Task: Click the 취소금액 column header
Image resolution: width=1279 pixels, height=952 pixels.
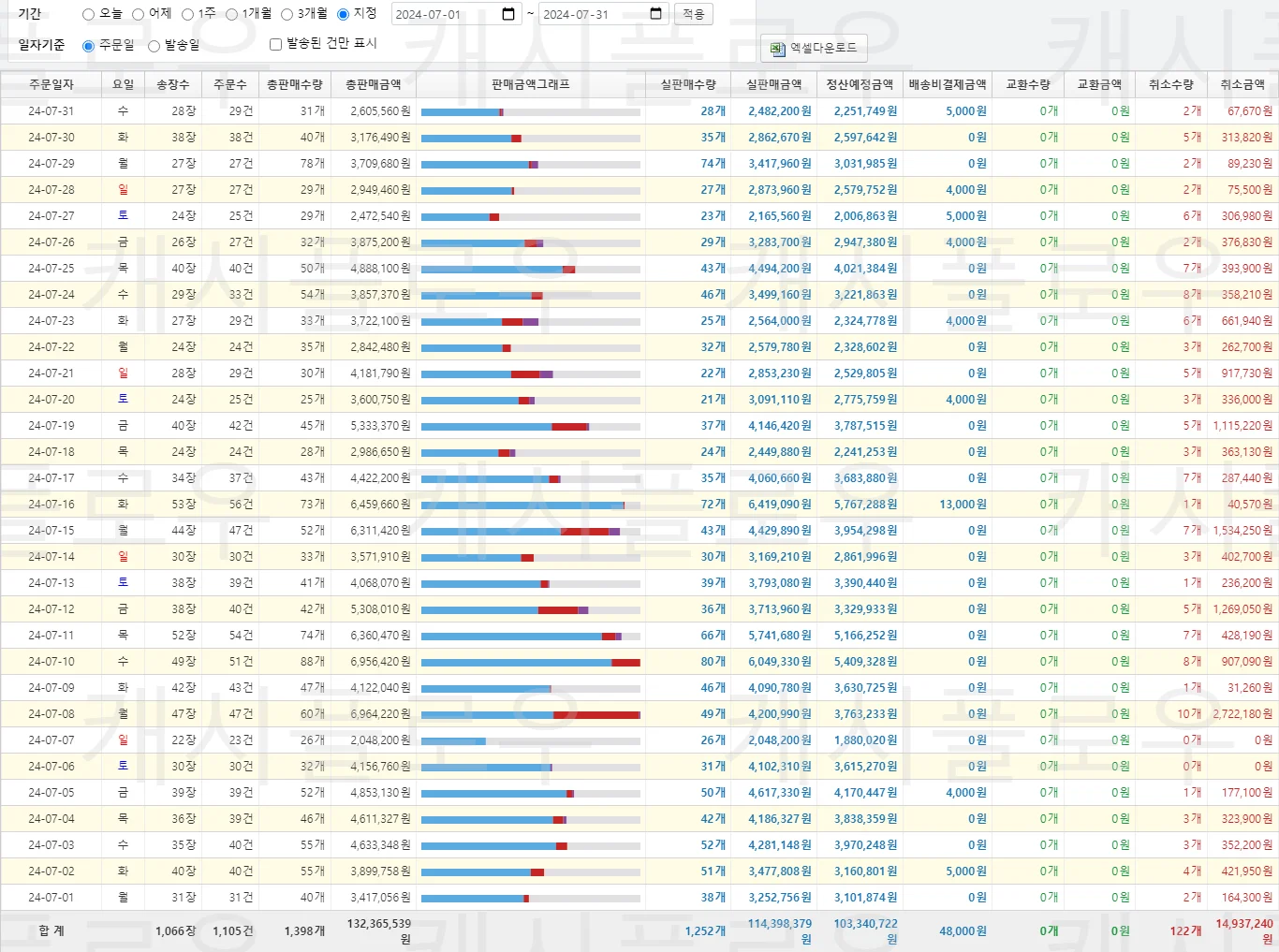Action: (1242, 84)
